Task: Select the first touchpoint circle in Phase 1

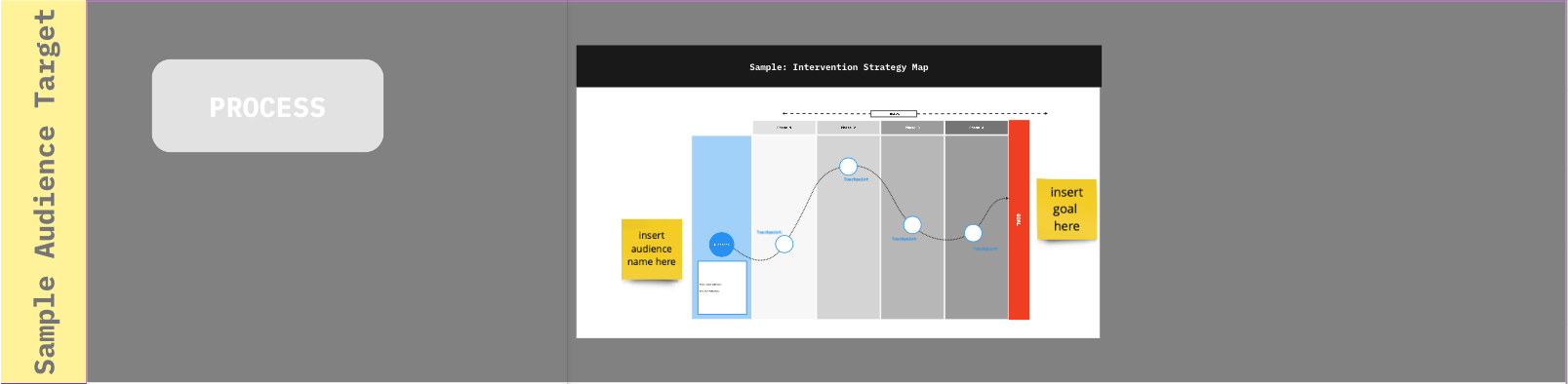Action: 784,244
